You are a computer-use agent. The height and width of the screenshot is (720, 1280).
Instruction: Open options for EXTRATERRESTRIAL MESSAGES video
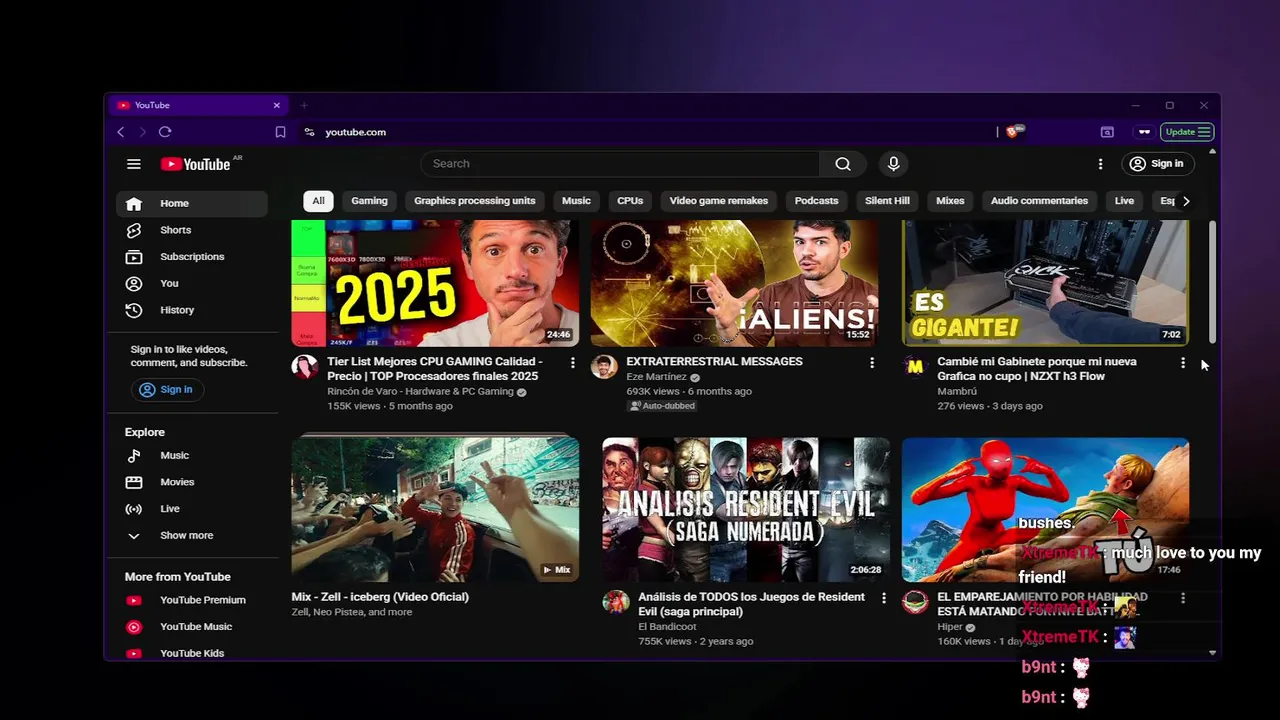[x=872, y=362]
